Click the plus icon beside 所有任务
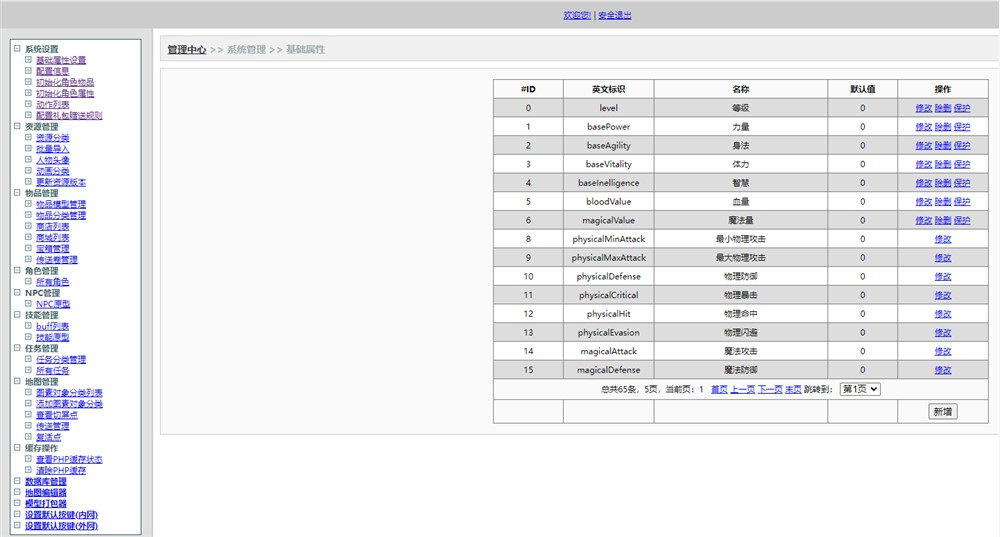The image size is (1000, 537). pyautogui.click(x=28, y=371)
